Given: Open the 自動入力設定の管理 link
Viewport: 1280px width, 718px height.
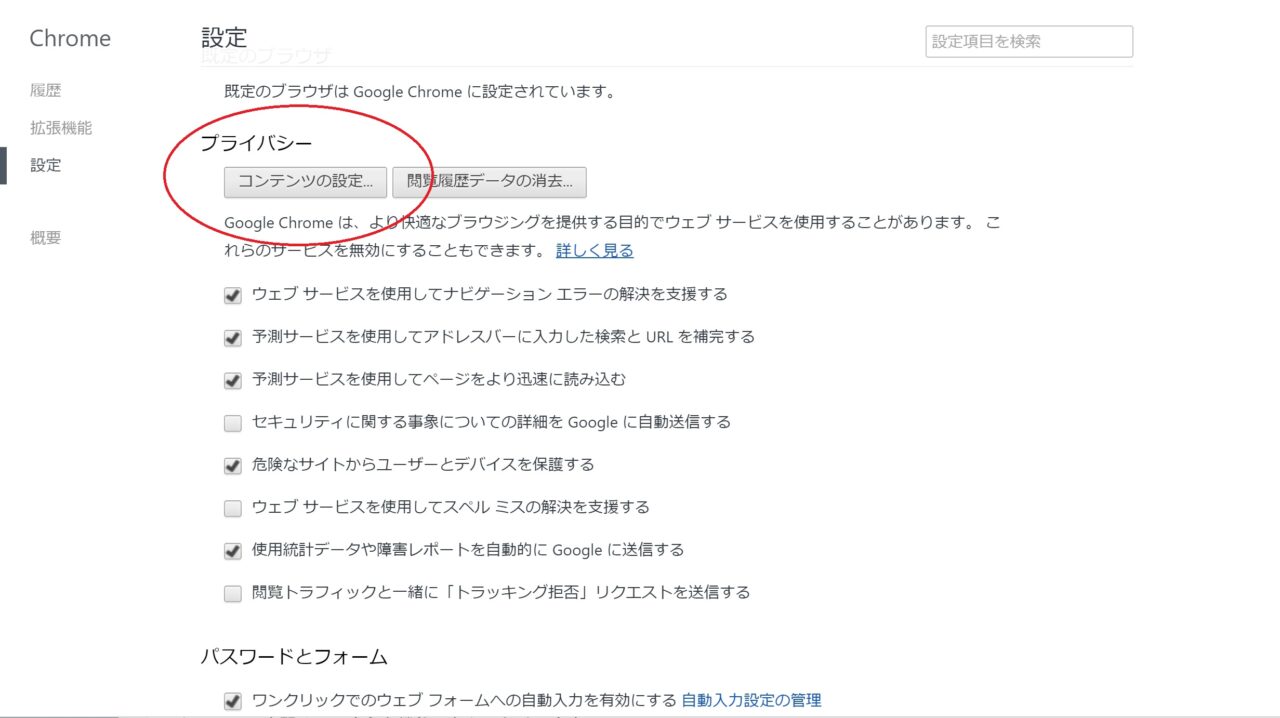Looking at the screenshot, I should click(x=750, y=700).
